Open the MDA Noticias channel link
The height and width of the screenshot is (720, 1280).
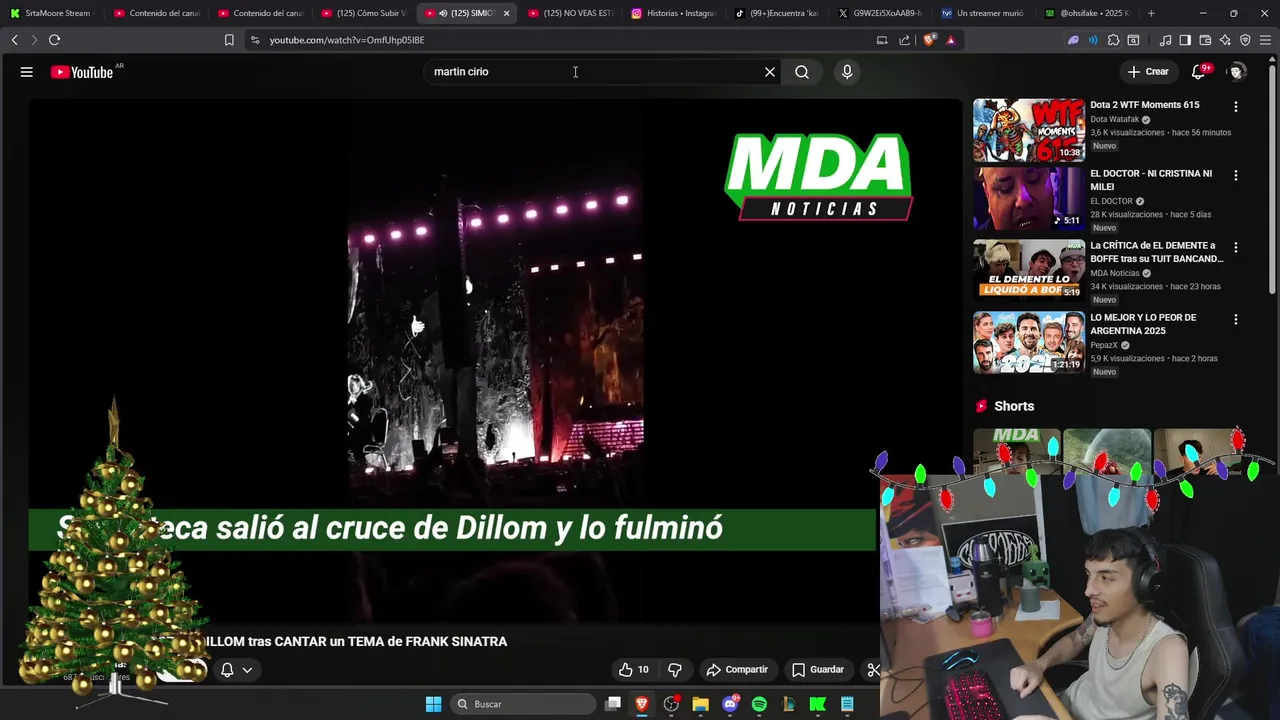click(1114, 273)
